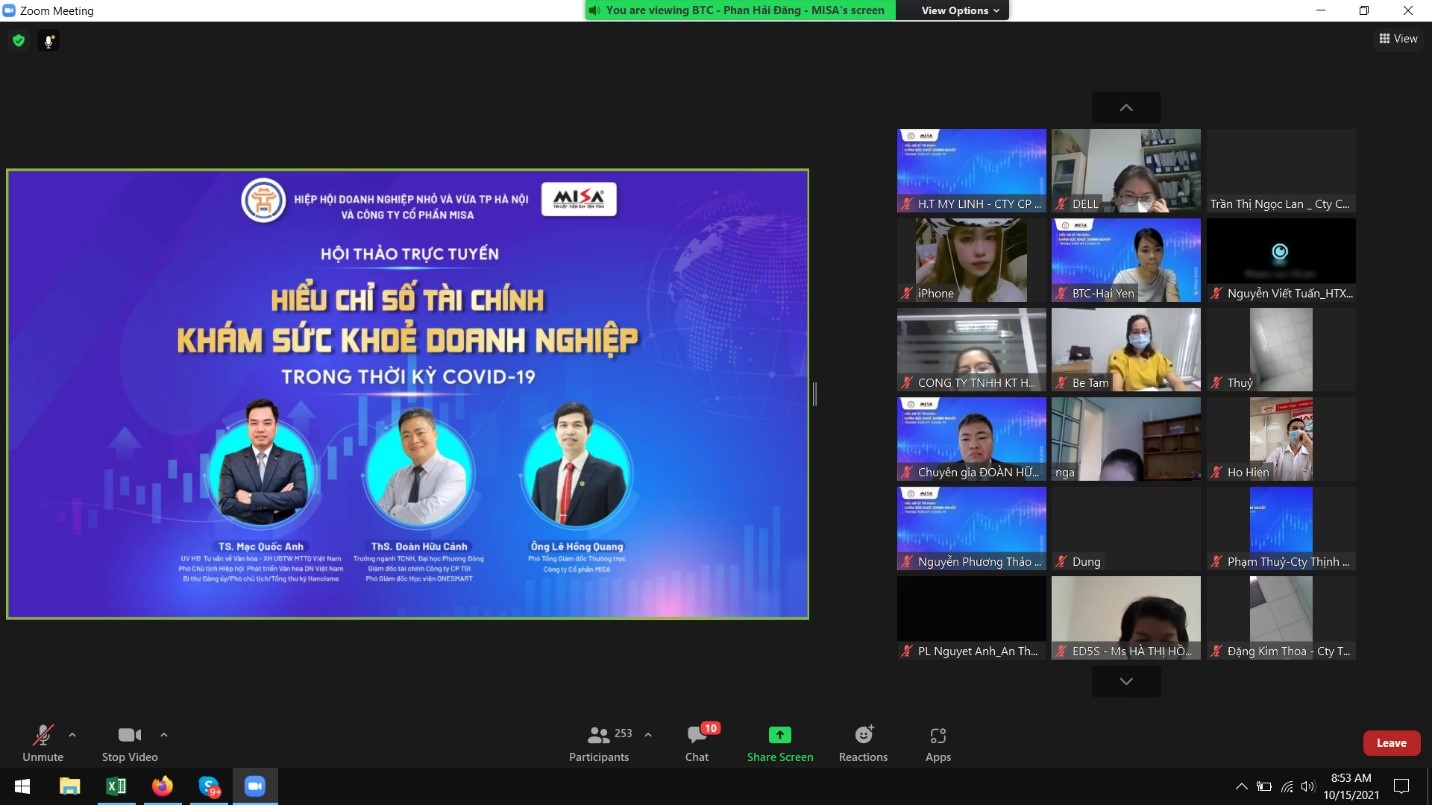Screen dimensions: 1432x805
Task: Show next page of video thumbnails
Action: point(1126,681)
